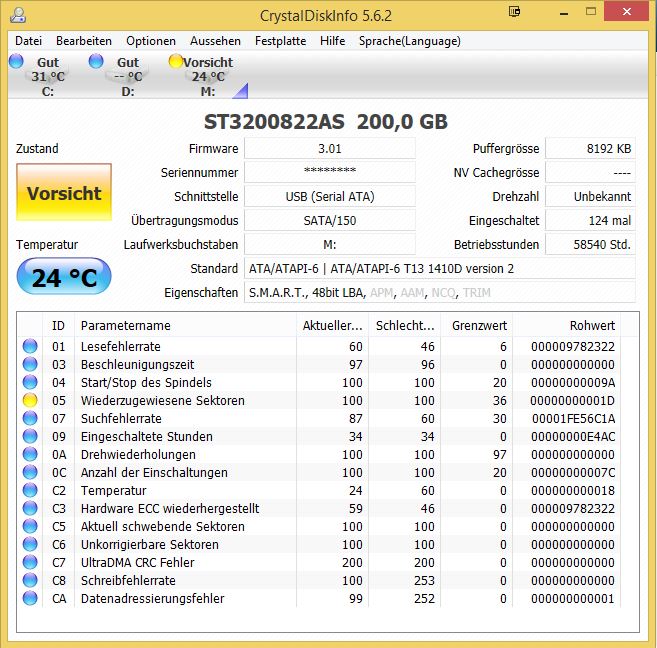
Task: Click the title bar device icon next to minimize
Action: coord(515,11)
